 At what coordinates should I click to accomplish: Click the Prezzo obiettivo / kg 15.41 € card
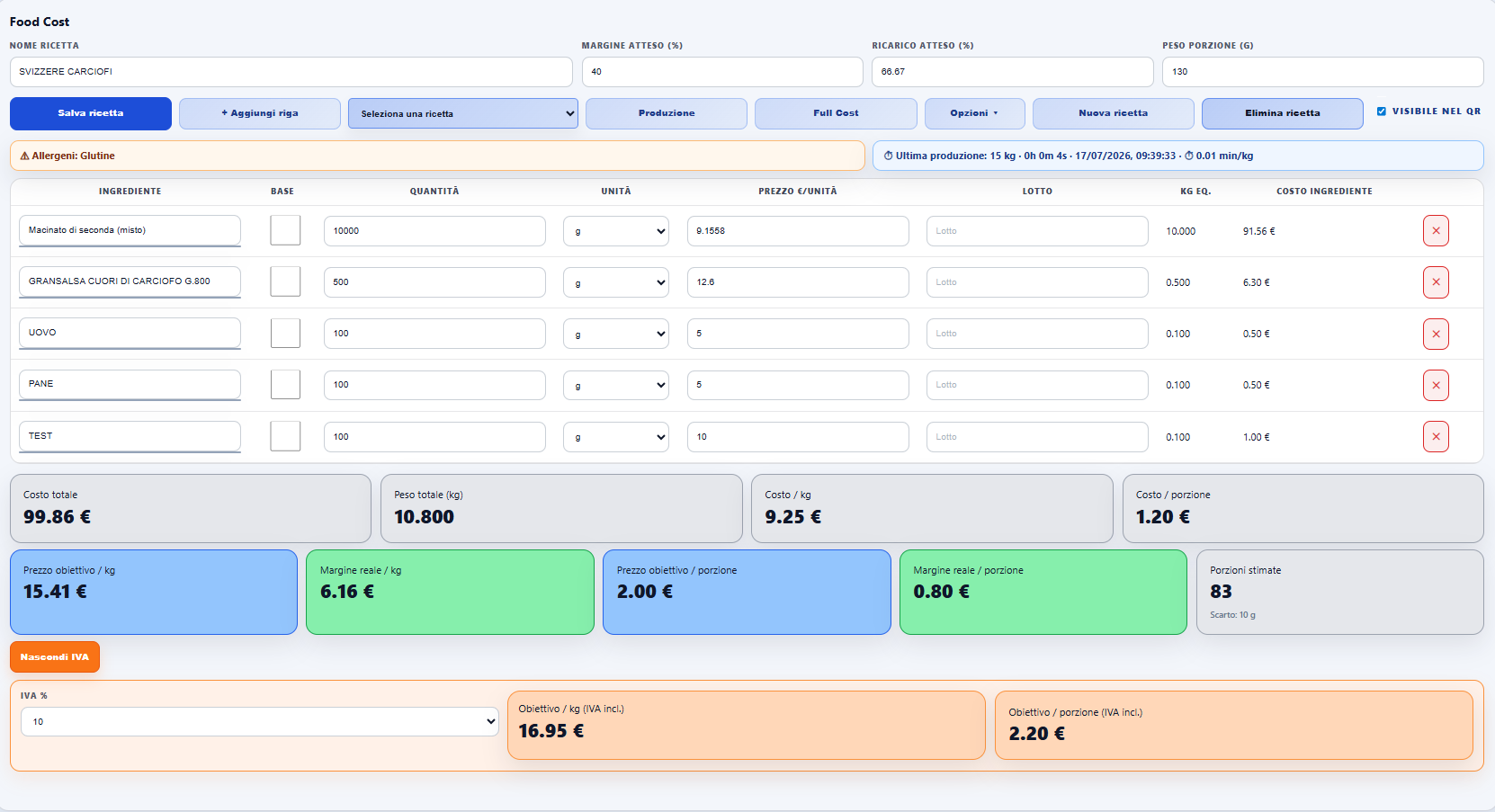(154, 592)
